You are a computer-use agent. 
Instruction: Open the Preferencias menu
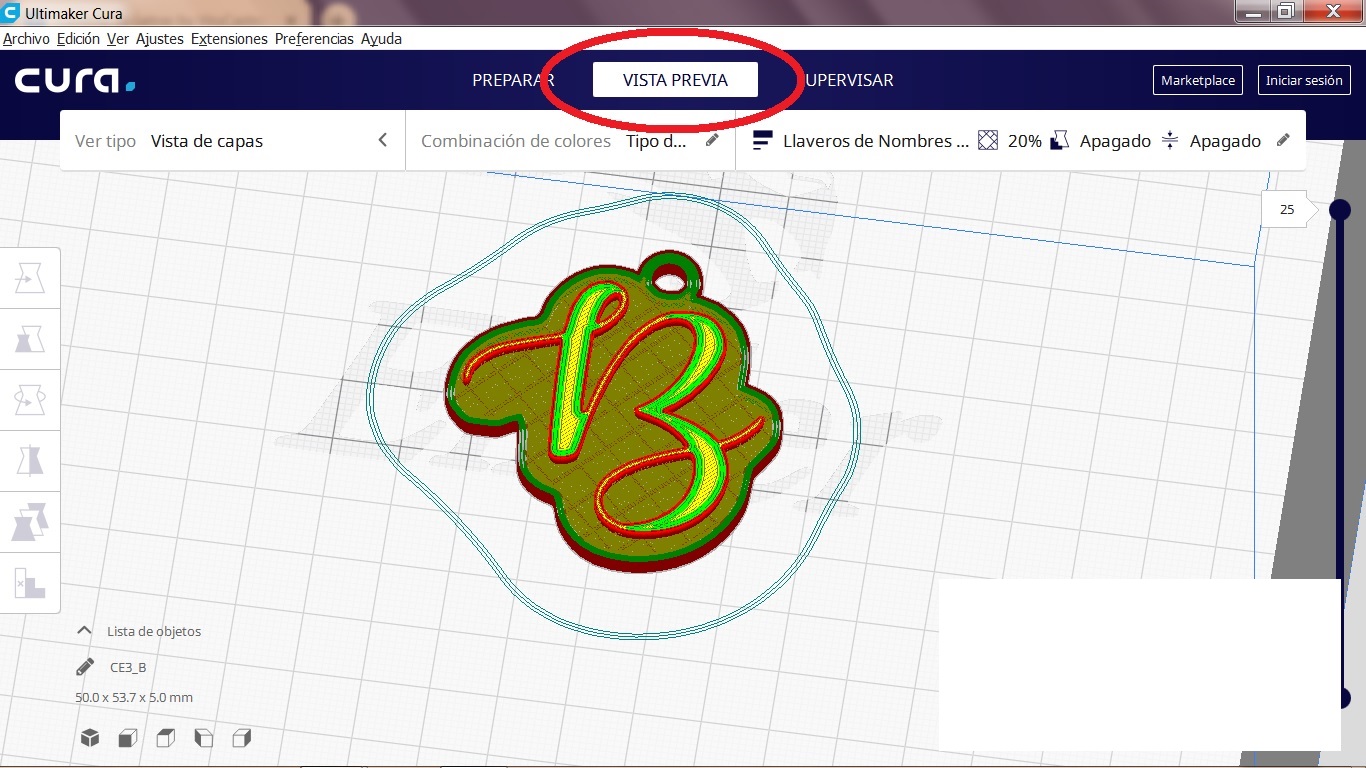(314, 39)
